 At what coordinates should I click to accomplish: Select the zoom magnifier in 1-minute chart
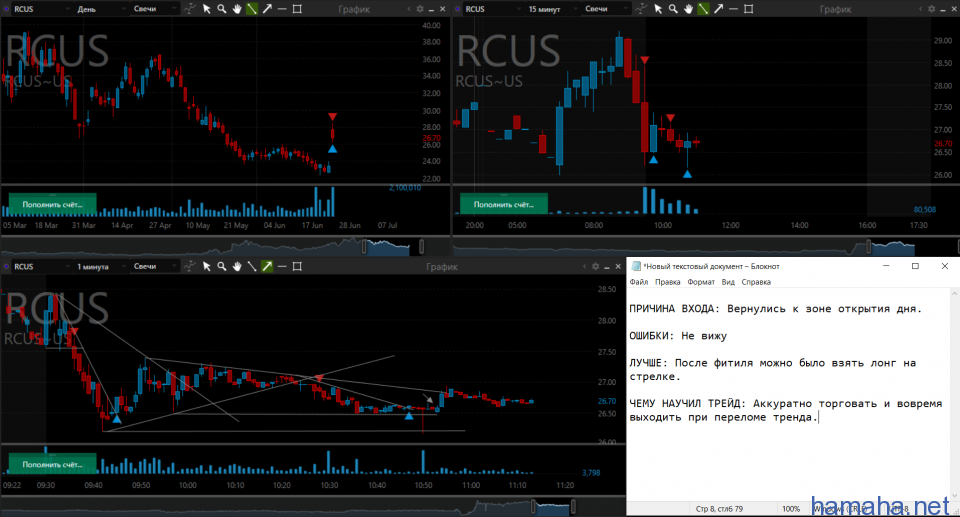click(222, 266)
